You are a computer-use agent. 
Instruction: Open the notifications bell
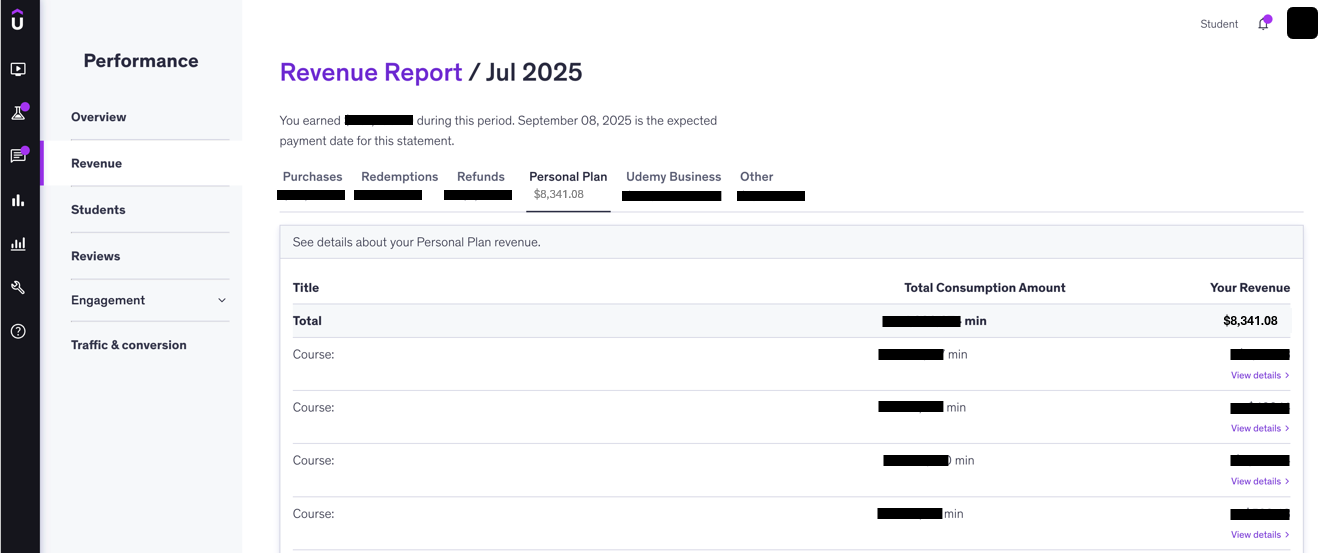[x=1263, y=24]
